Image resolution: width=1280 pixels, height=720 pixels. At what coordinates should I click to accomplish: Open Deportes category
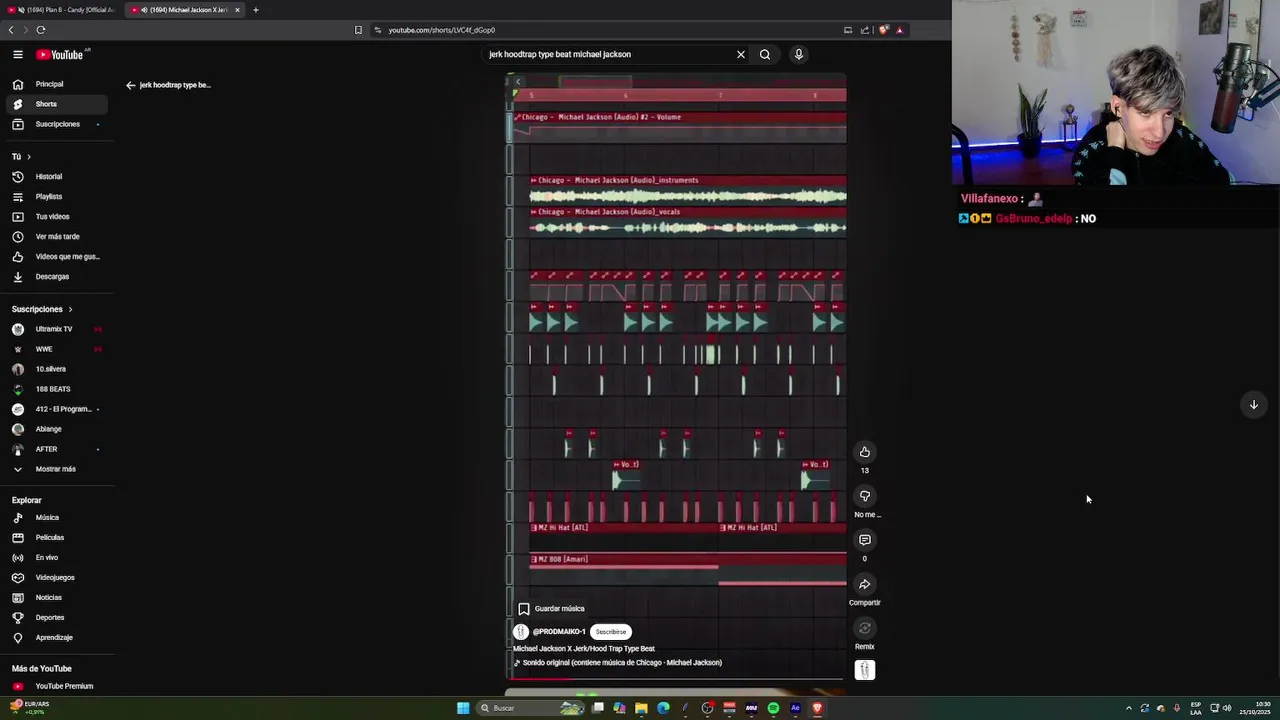pos(55,618)
